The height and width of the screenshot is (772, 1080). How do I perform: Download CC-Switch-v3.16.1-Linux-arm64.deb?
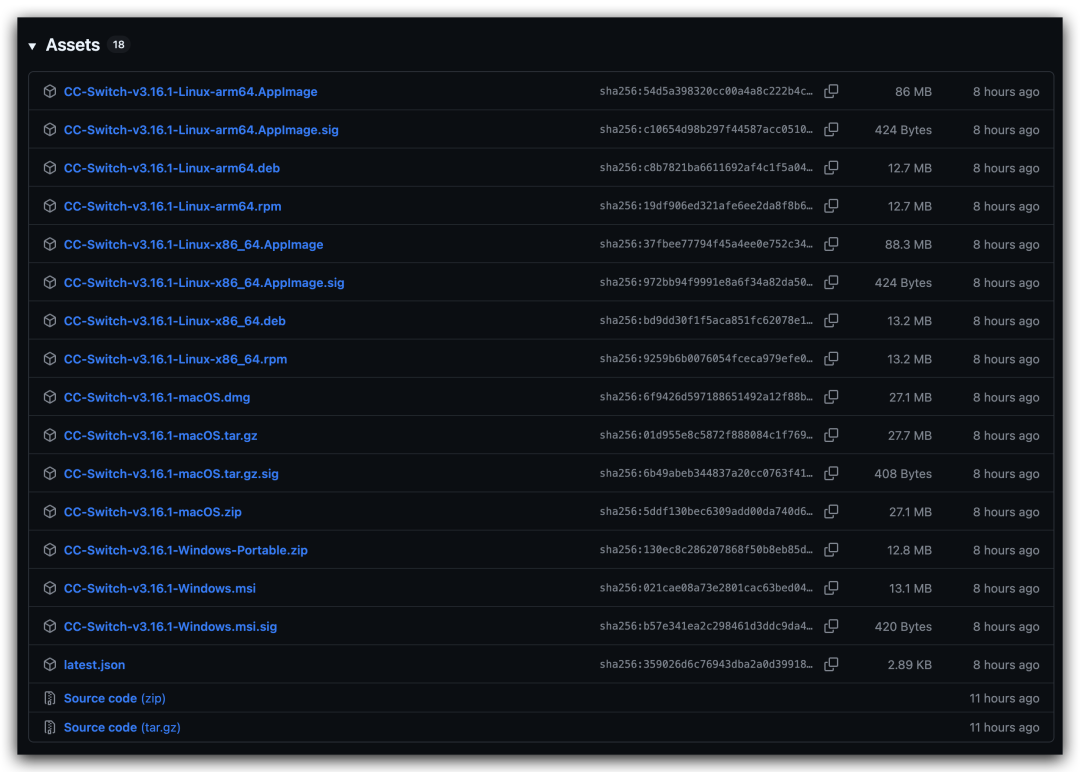(x=172, y=168)
